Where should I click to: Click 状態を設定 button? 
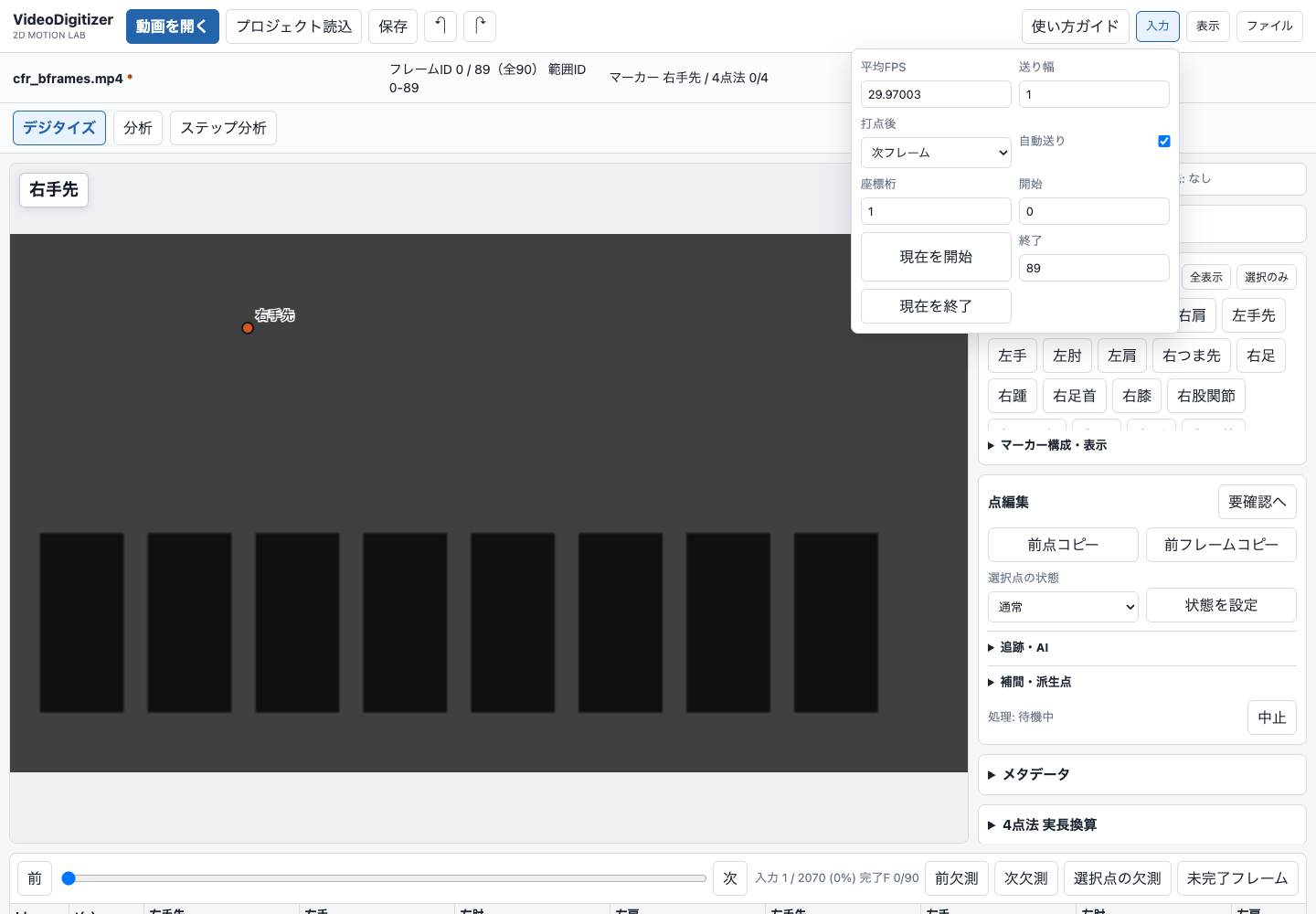1221,605
